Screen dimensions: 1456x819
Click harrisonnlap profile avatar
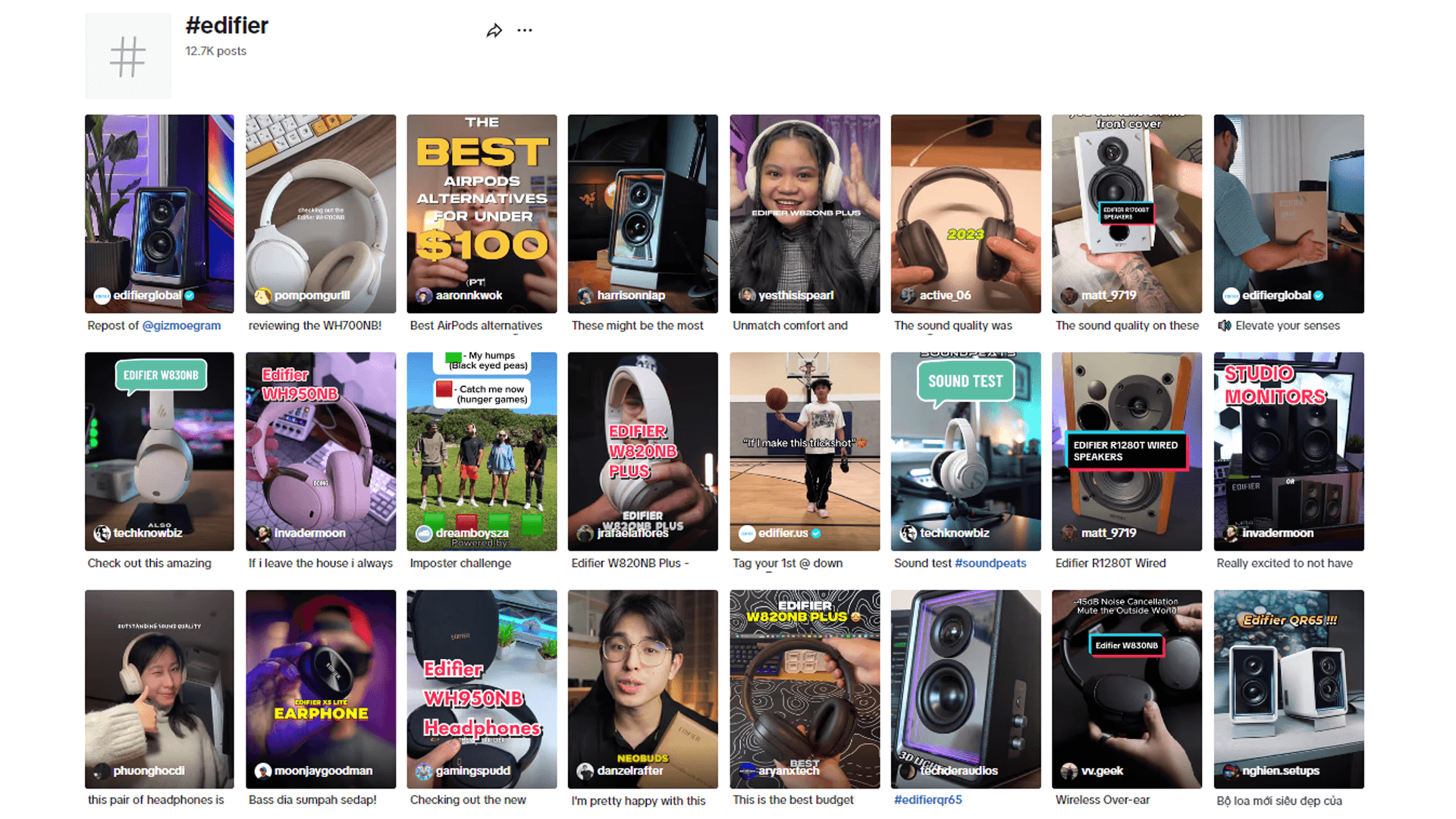click(585, 296)
